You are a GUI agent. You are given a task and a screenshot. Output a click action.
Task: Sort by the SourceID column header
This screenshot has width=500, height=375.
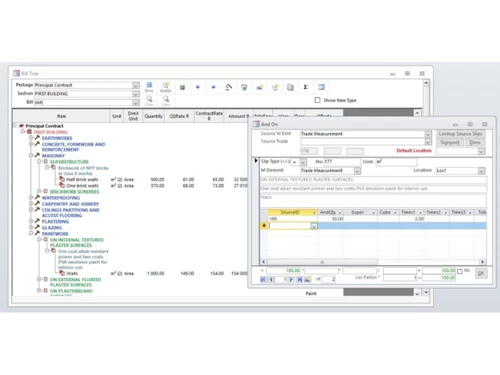pos(292,212)
